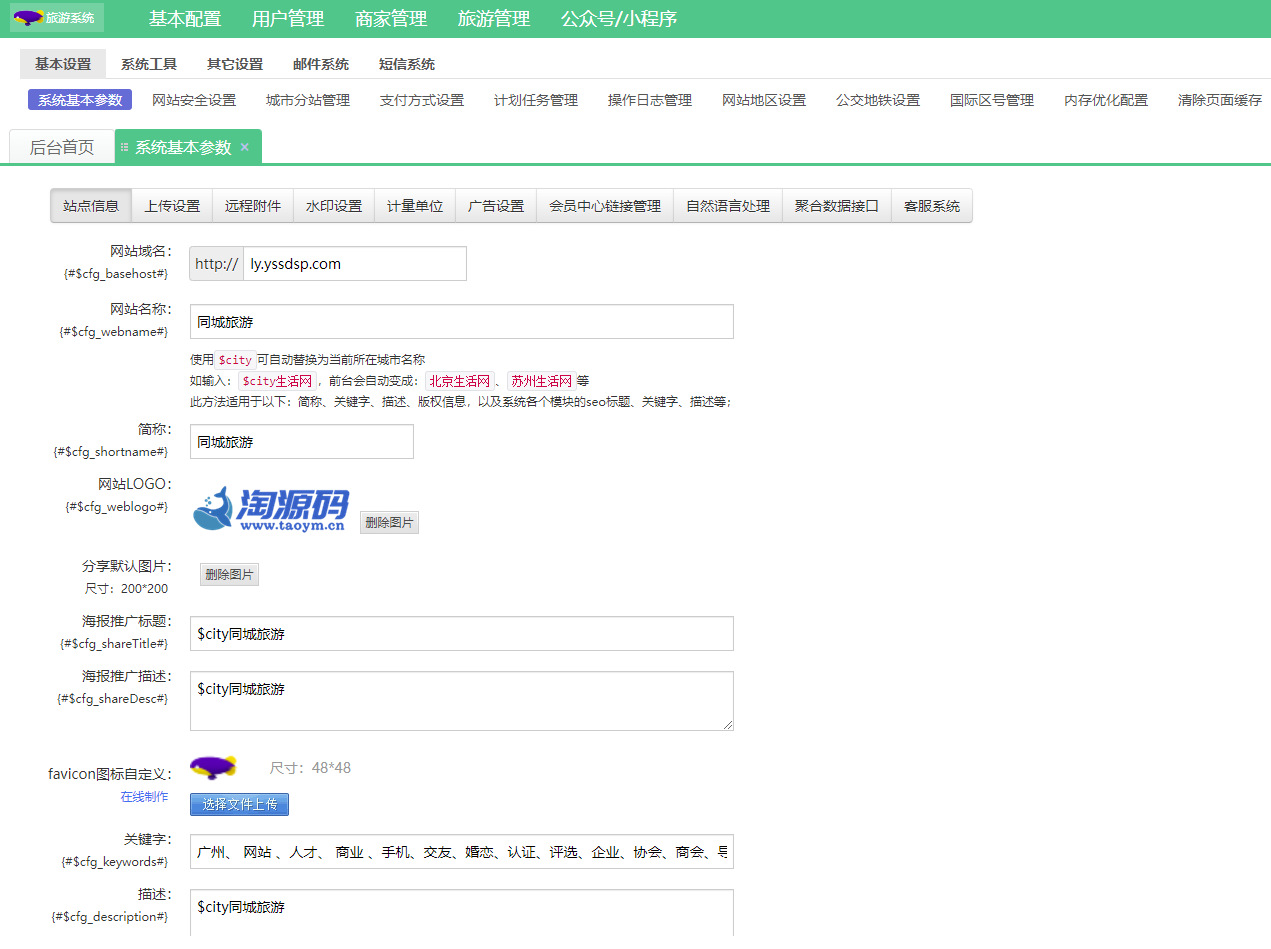Click the 淘源码 website logo image

coord(271,509)
